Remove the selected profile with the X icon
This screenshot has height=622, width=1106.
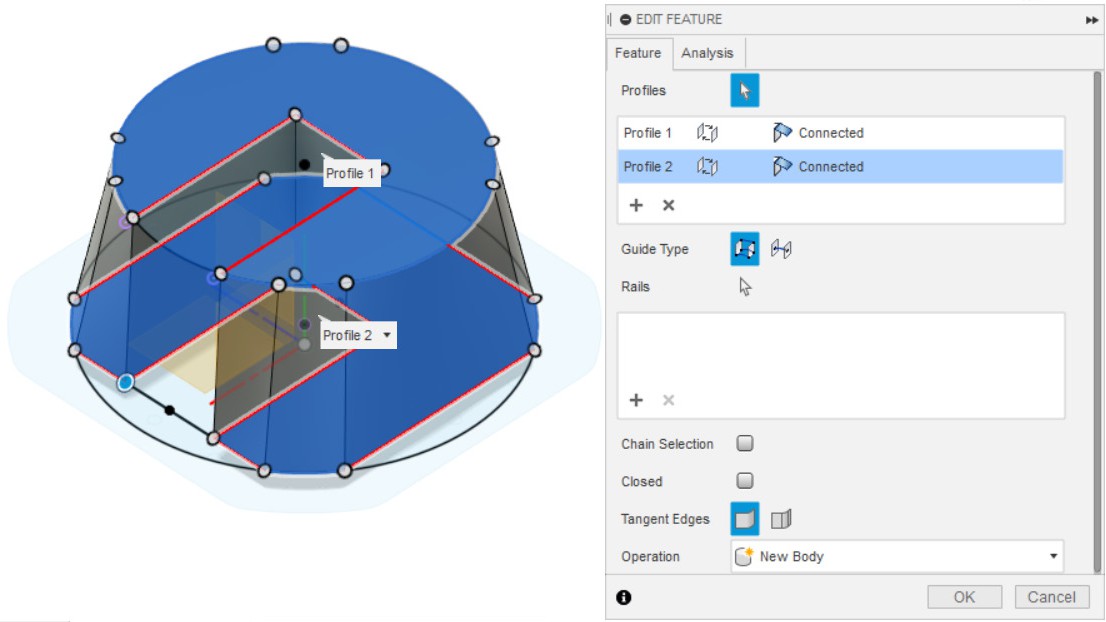click(x=669, y=205)
